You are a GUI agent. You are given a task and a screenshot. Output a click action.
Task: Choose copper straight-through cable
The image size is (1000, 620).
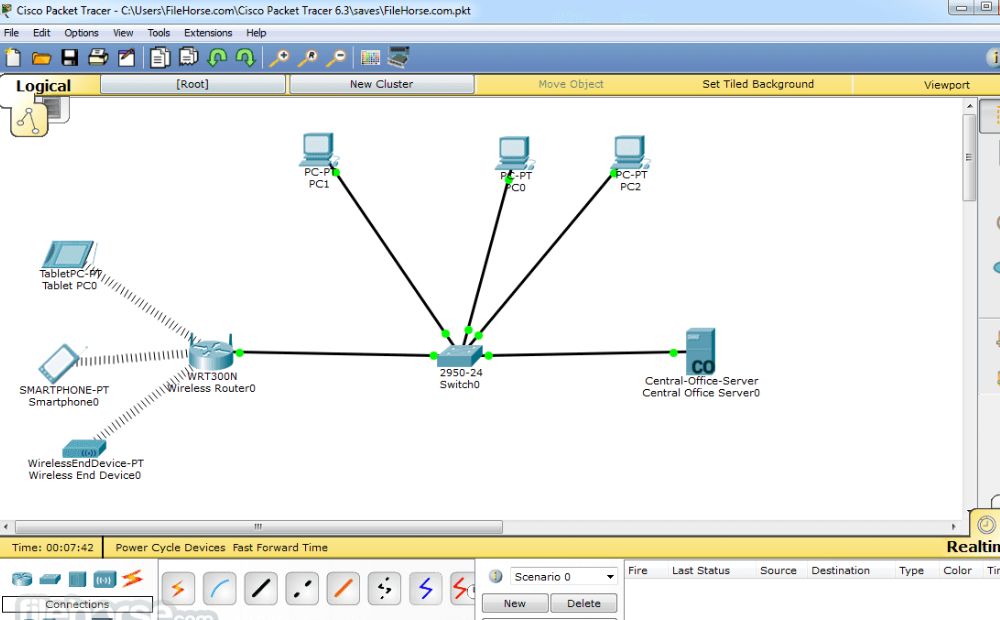[261, 588]
